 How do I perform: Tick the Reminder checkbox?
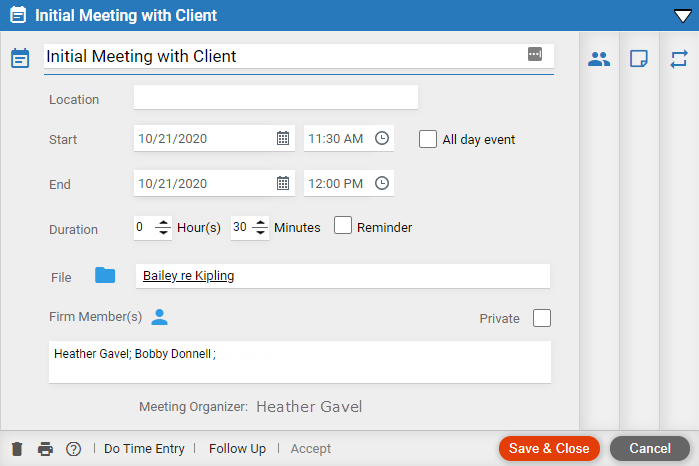point(343,225)
